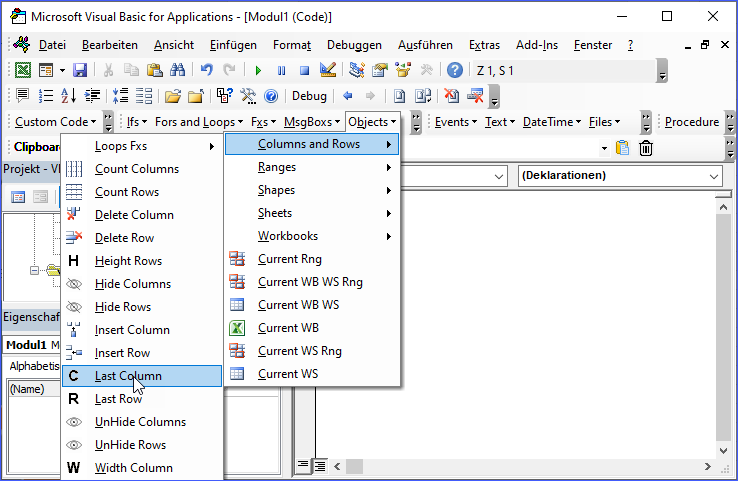
Task: Select Current WB menu item
Action: click(312, 328)
